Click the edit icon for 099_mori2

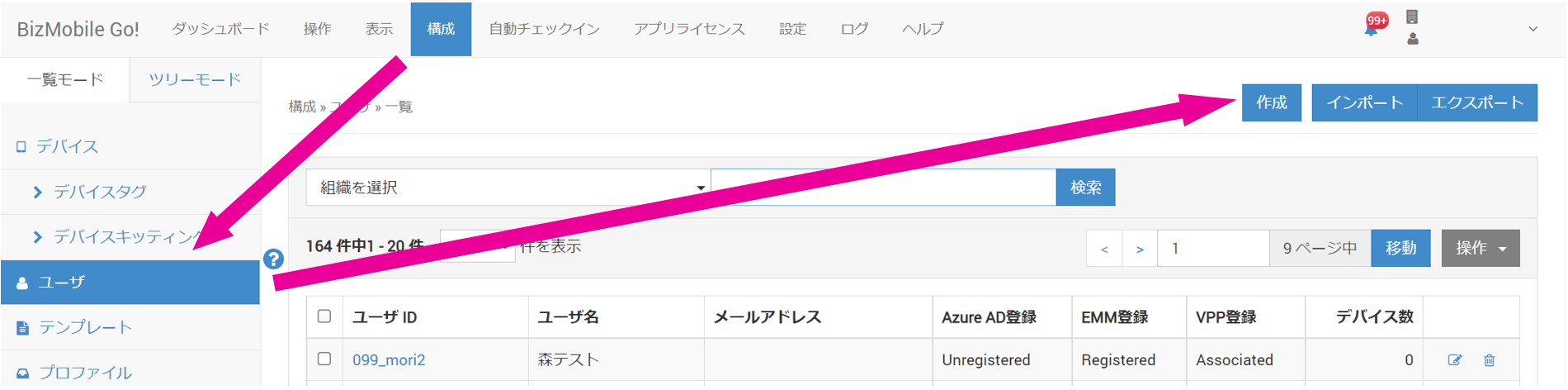1455,360
